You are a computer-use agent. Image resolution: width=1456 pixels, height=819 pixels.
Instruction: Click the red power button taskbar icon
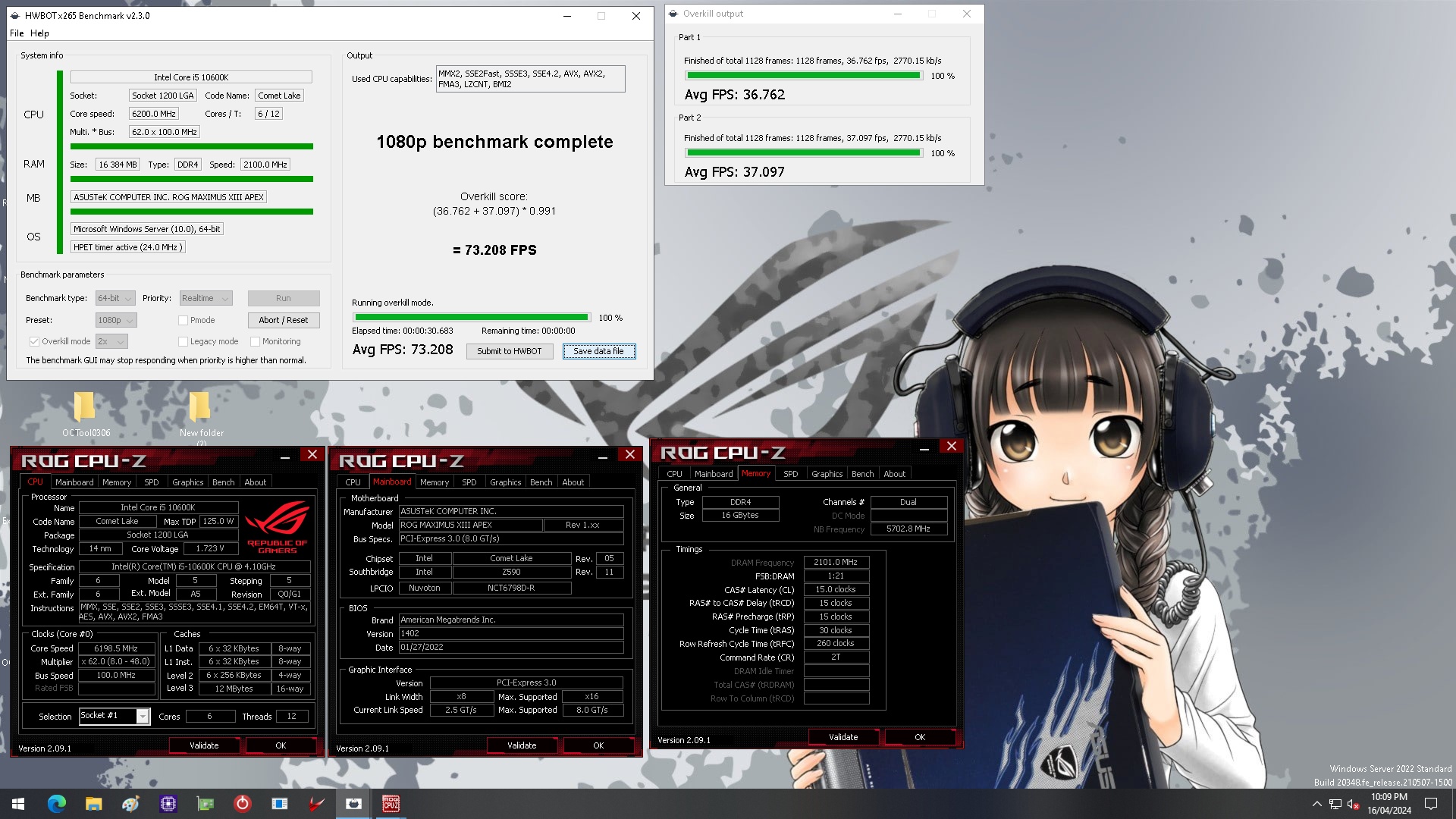pyautogui.click(x=242, y=804)
